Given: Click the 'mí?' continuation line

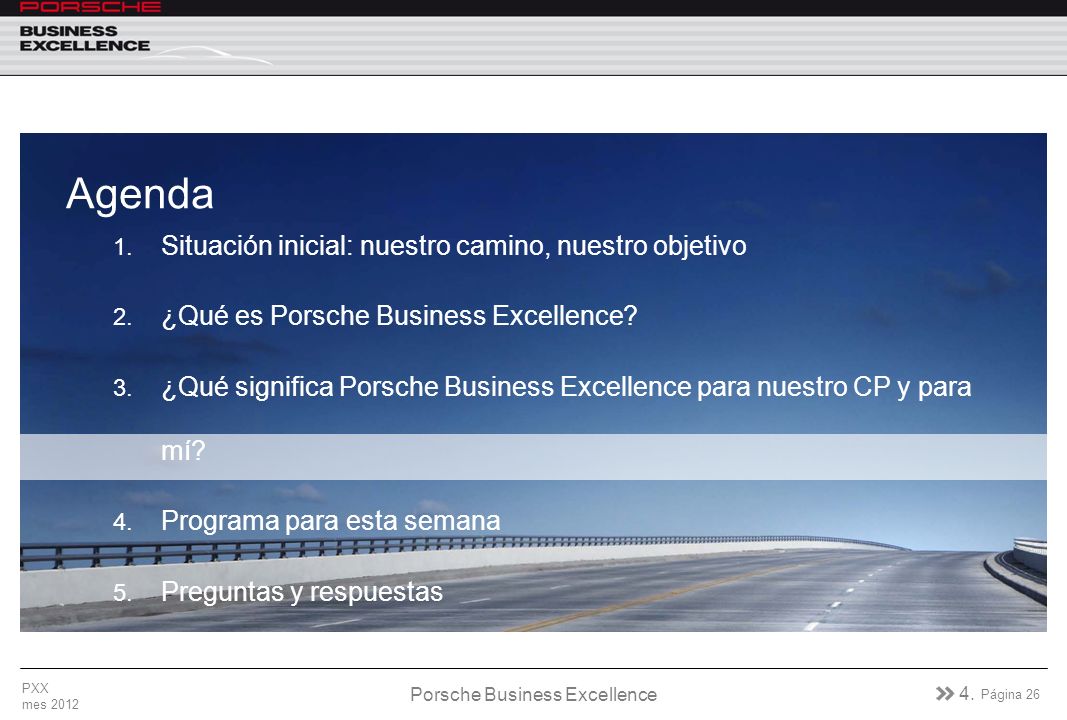Looking at the screenshot, I should 183,451.
